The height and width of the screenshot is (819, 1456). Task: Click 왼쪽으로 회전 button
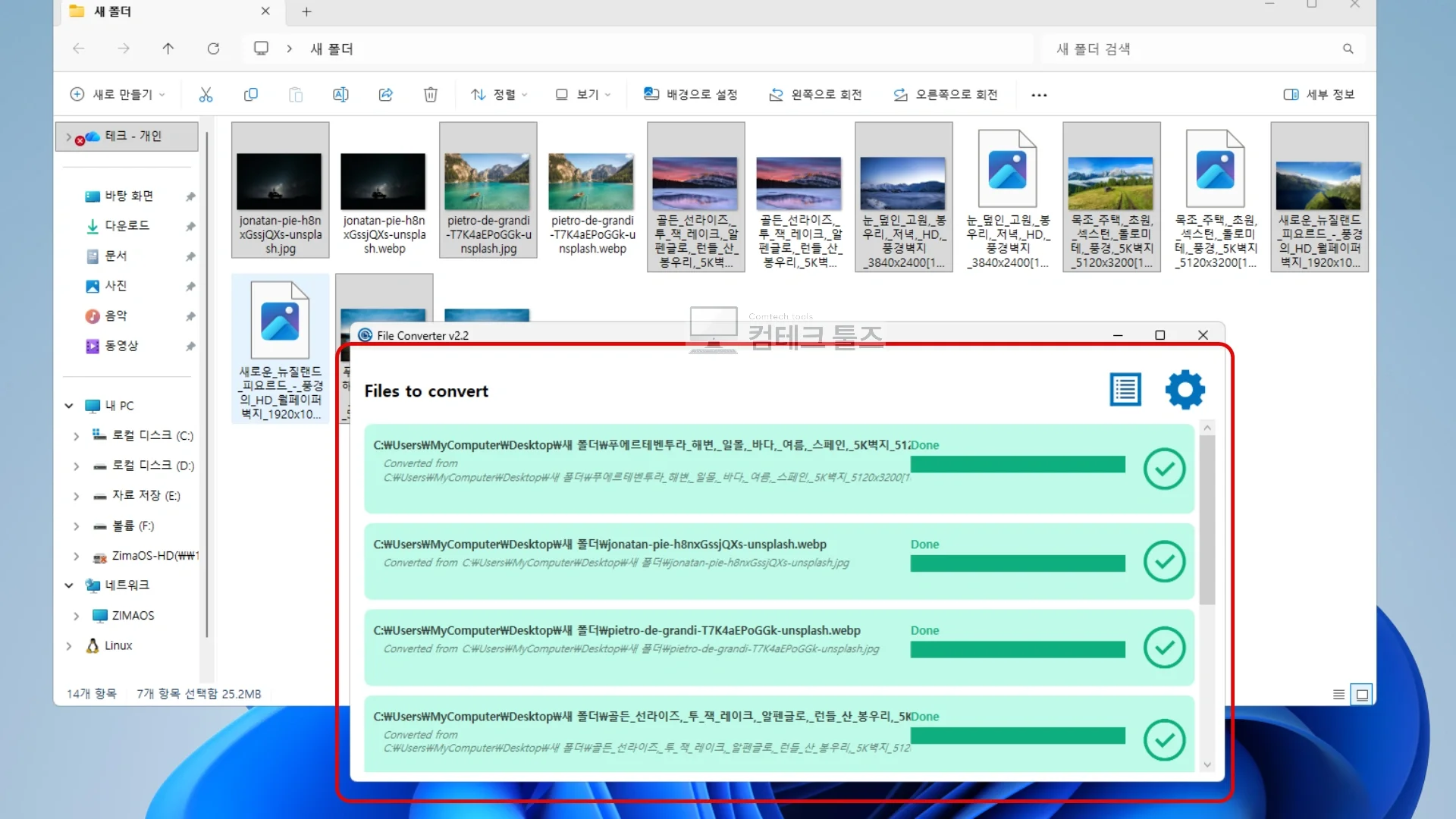coord(815,95)
